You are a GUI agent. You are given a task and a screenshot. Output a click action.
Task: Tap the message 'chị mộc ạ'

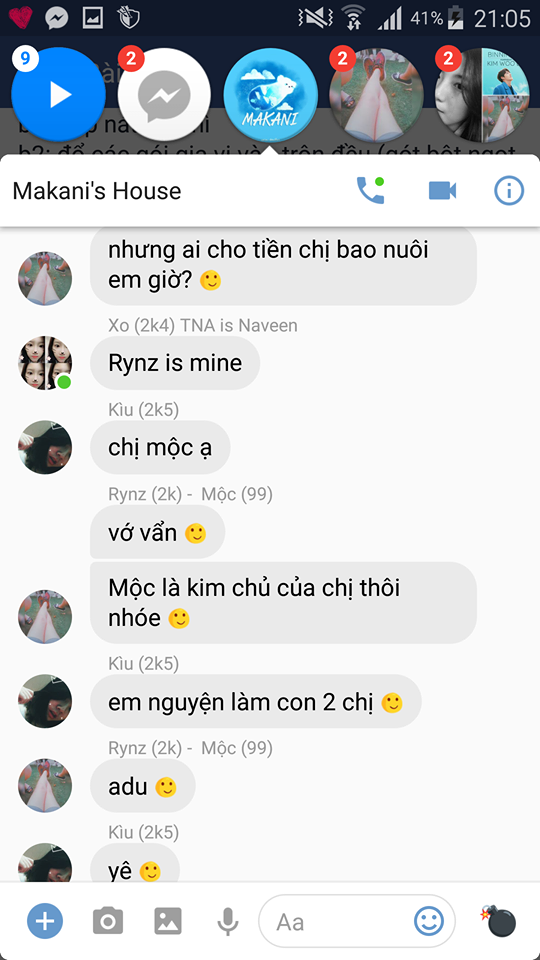[160, 448]
